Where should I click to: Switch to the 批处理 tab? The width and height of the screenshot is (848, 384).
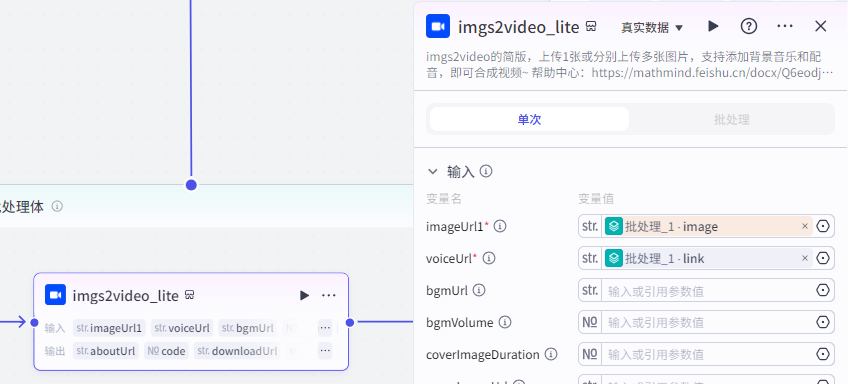tap(731, 120)
